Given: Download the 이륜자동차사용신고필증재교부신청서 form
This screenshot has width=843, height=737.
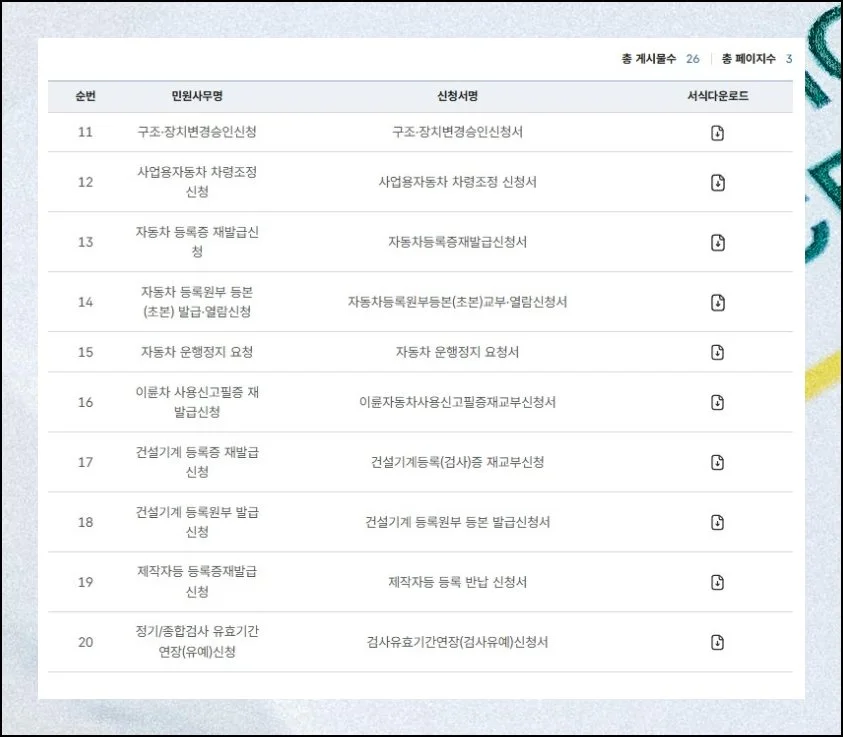Looking at the screenshot, I should pos(717,403).
